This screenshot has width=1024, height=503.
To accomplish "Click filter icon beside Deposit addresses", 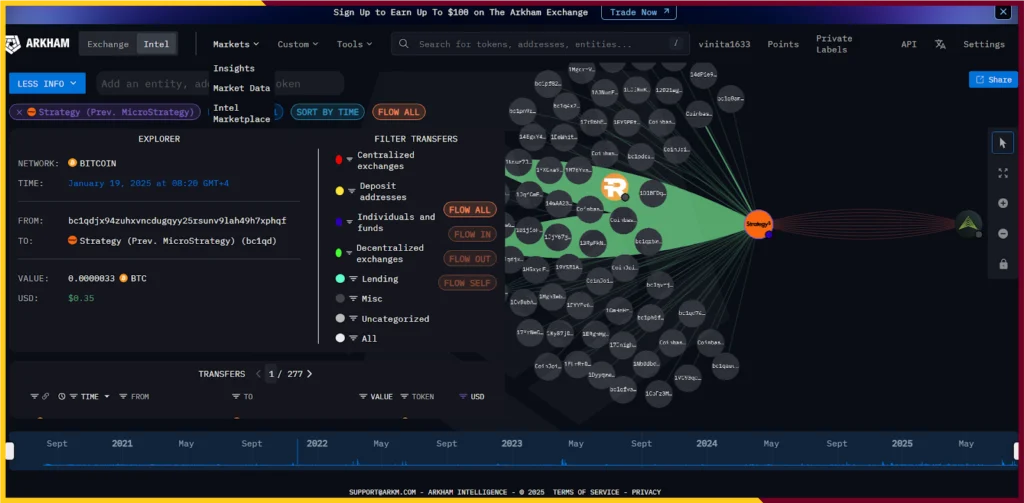I will [x=353, y=190].
